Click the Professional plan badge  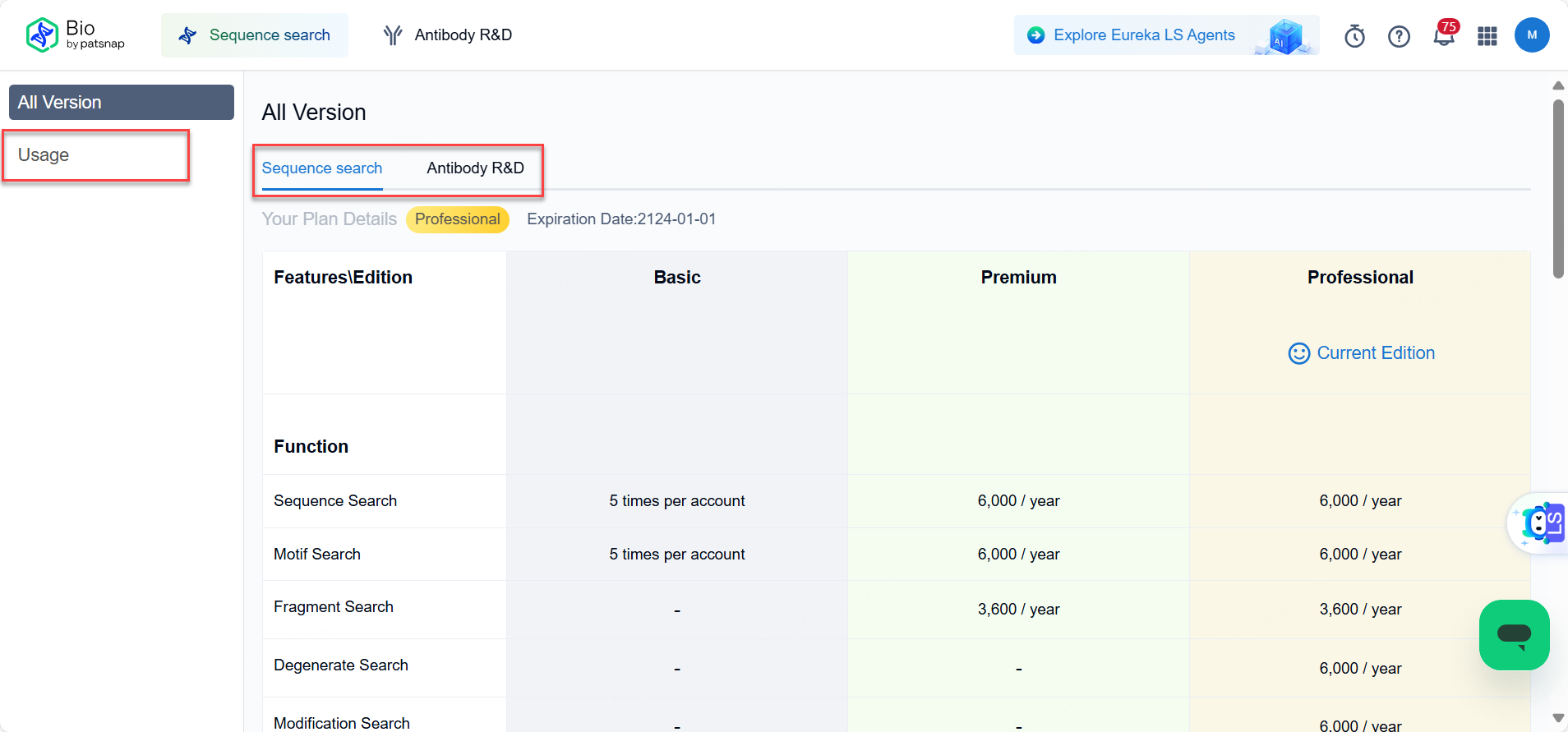pos(457,219)
